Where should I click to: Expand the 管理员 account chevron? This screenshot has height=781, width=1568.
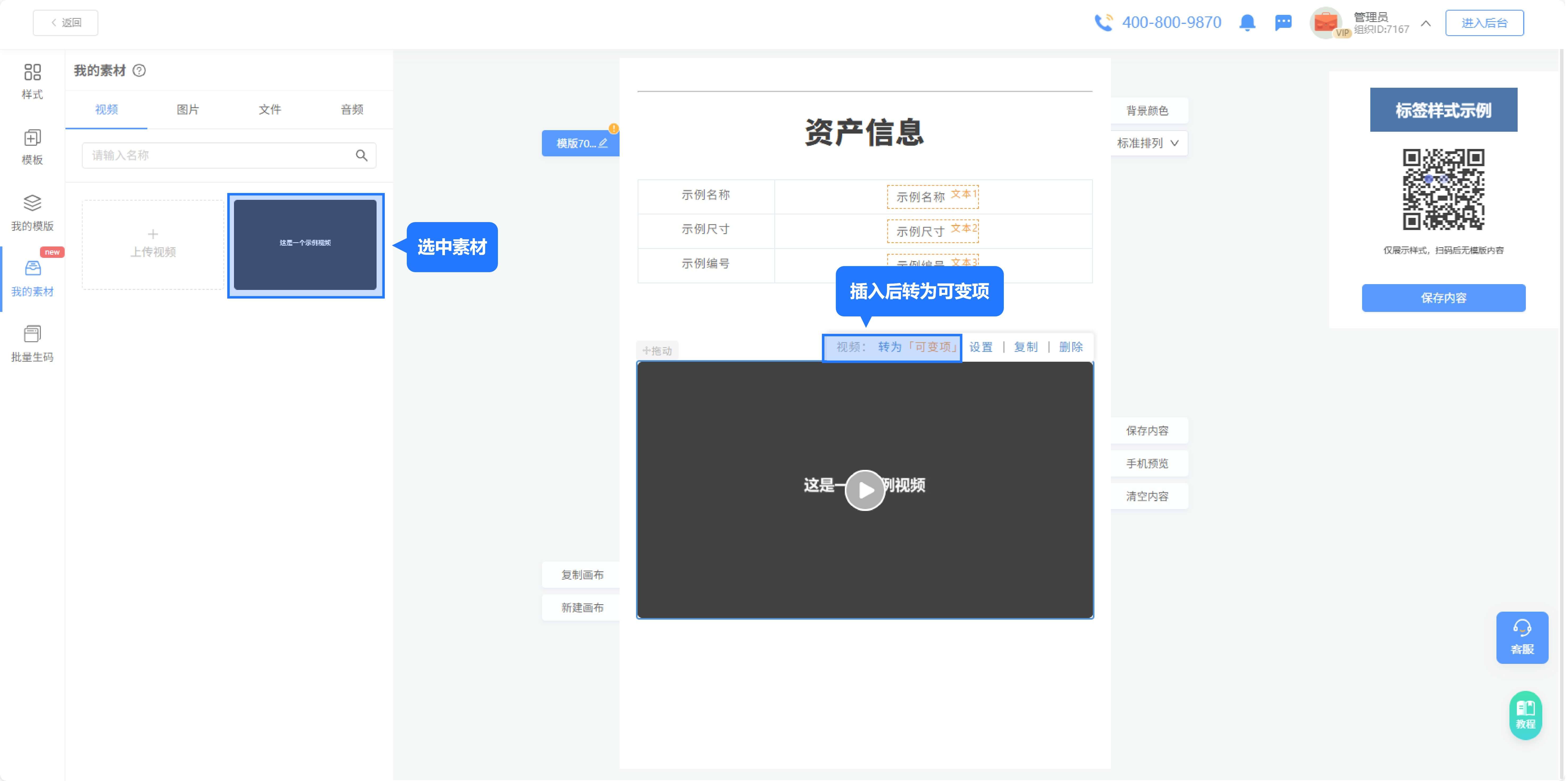pos(1425,23)
